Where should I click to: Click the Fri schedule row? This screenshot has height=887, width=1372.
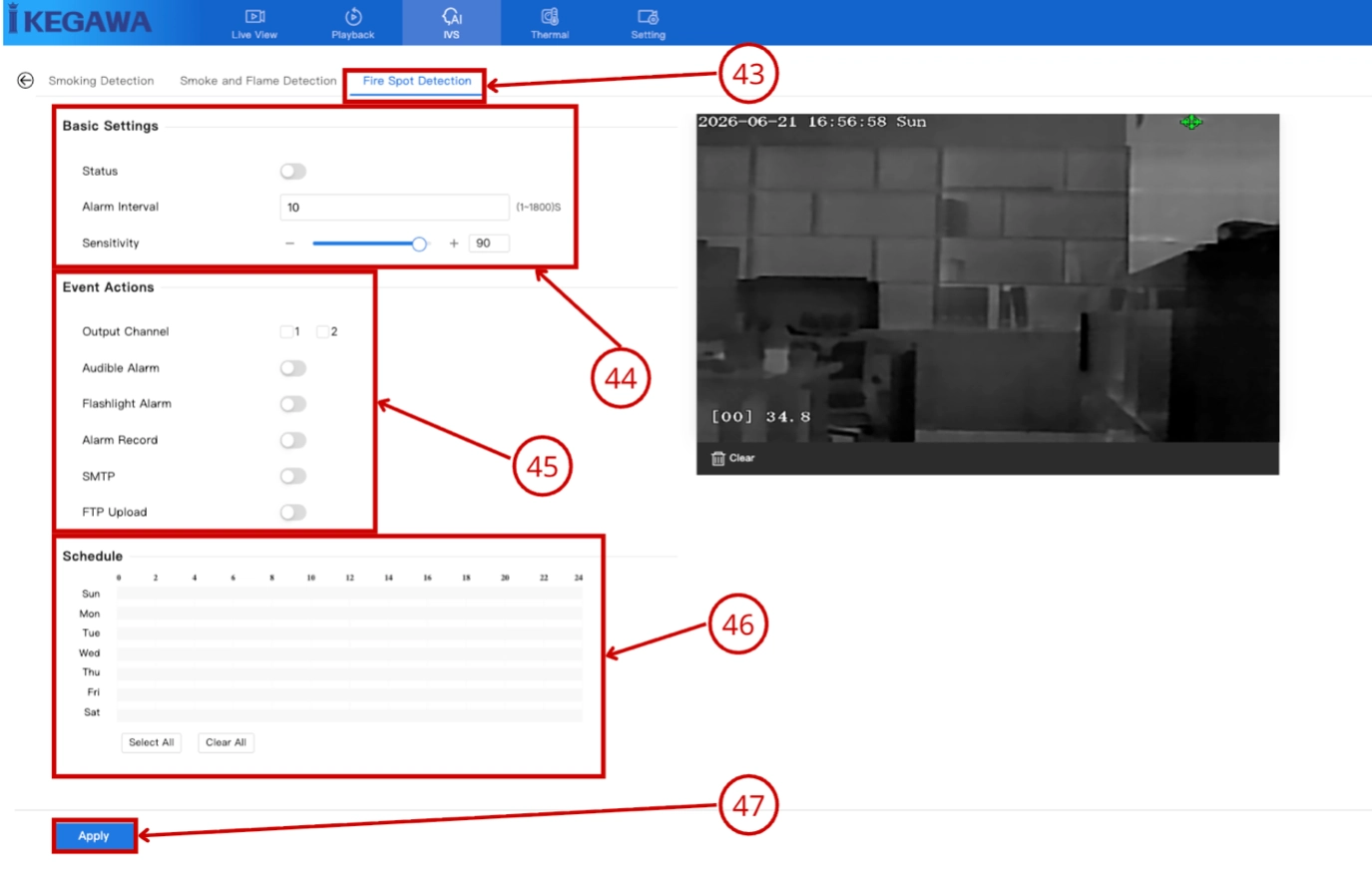pos(349,692)
